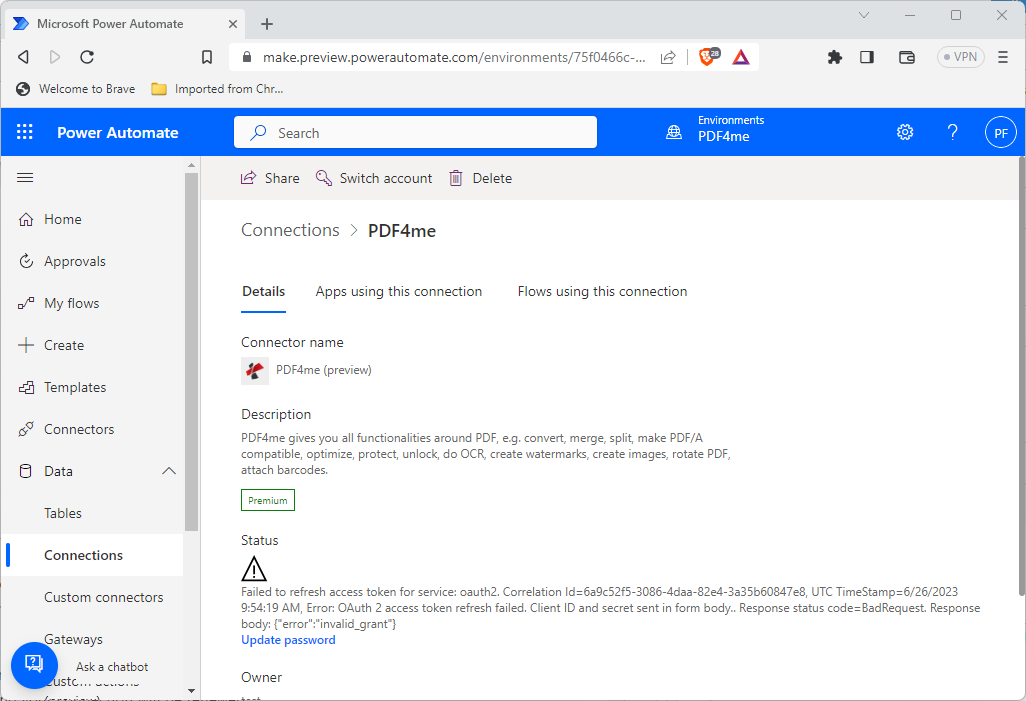Switch to Flows using this connection tab

pyautogui.click(x=602, y=292)
